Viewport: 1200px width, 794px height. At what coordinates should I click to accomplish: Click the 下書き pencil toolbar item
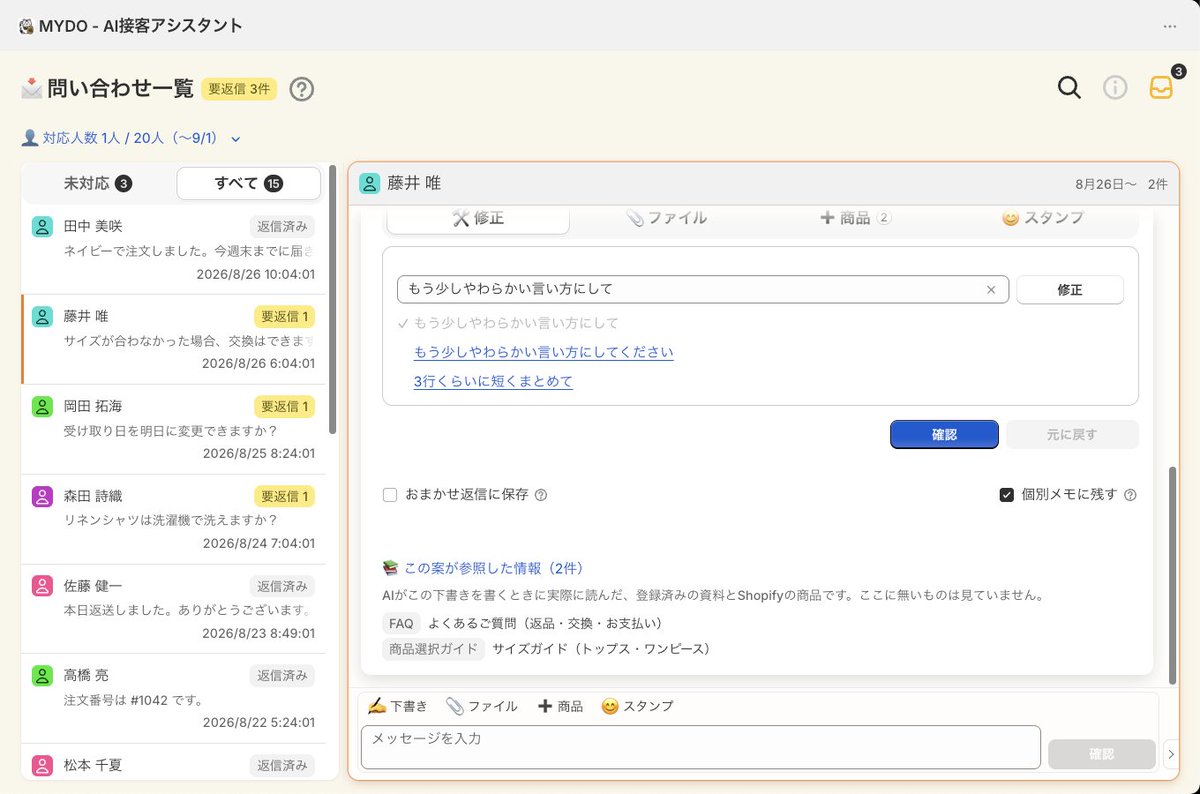(x=397, y=706)
